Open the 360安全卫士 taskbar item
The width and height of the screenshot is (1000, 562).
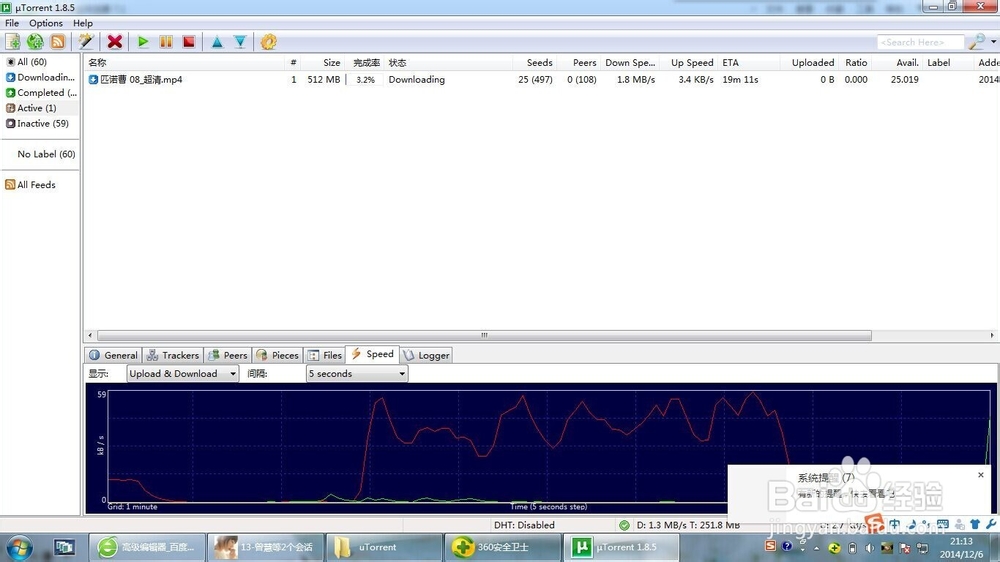[503, 547]
